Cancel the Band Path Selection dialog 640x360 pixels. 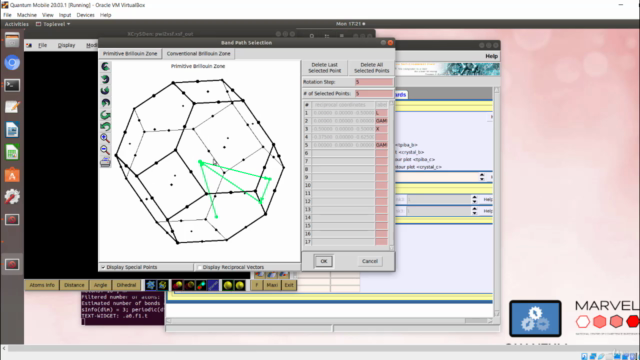pos(370,261)
